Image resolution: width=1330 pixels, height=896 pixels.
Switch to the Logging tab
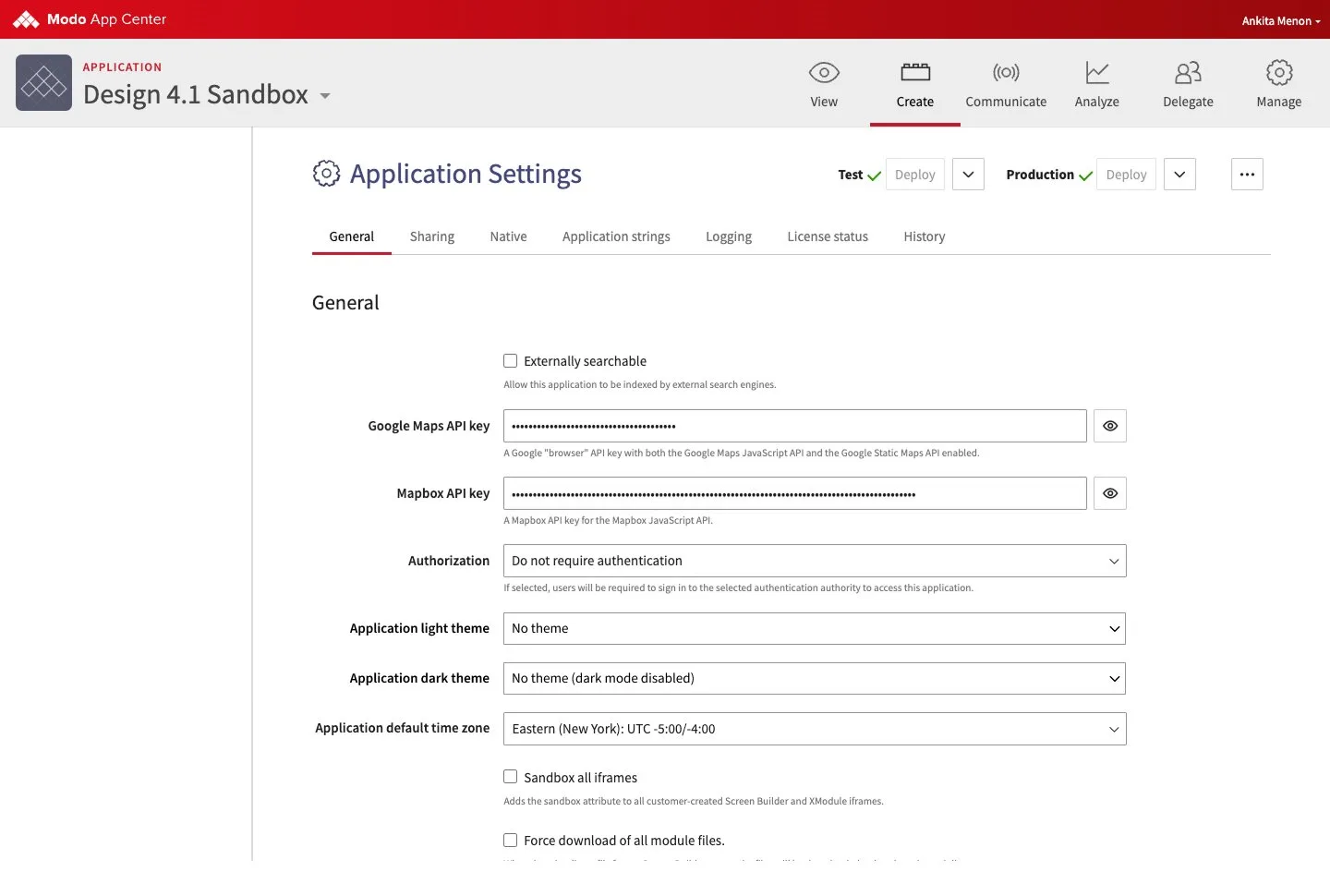pyautogui.click(x=729, y=236)
